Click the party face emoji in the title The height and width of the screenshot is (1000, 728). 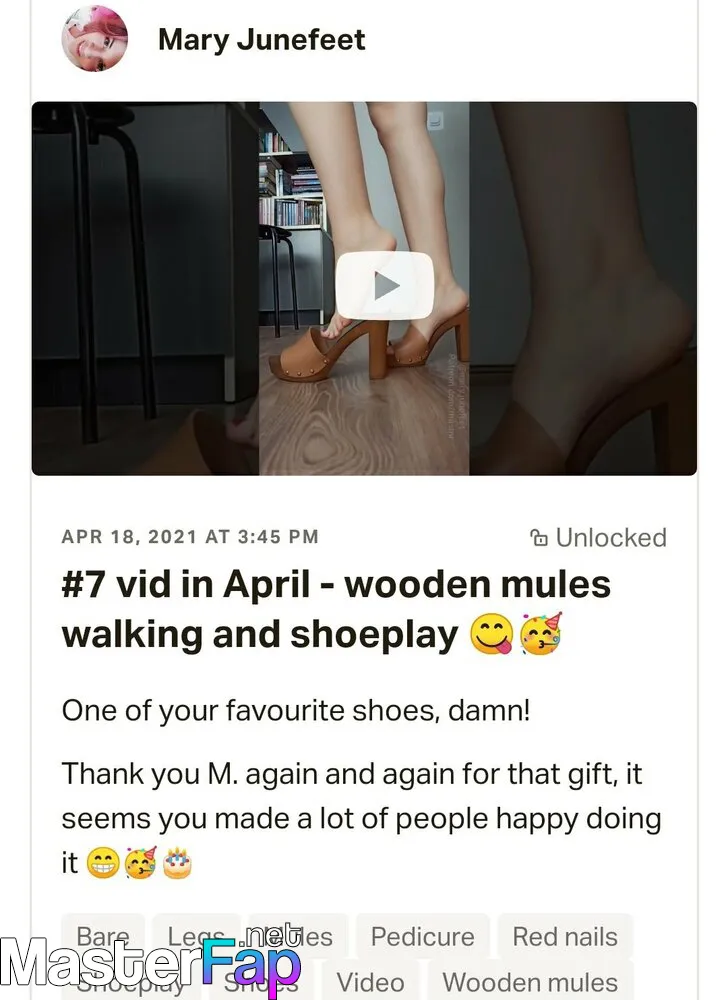541,634
